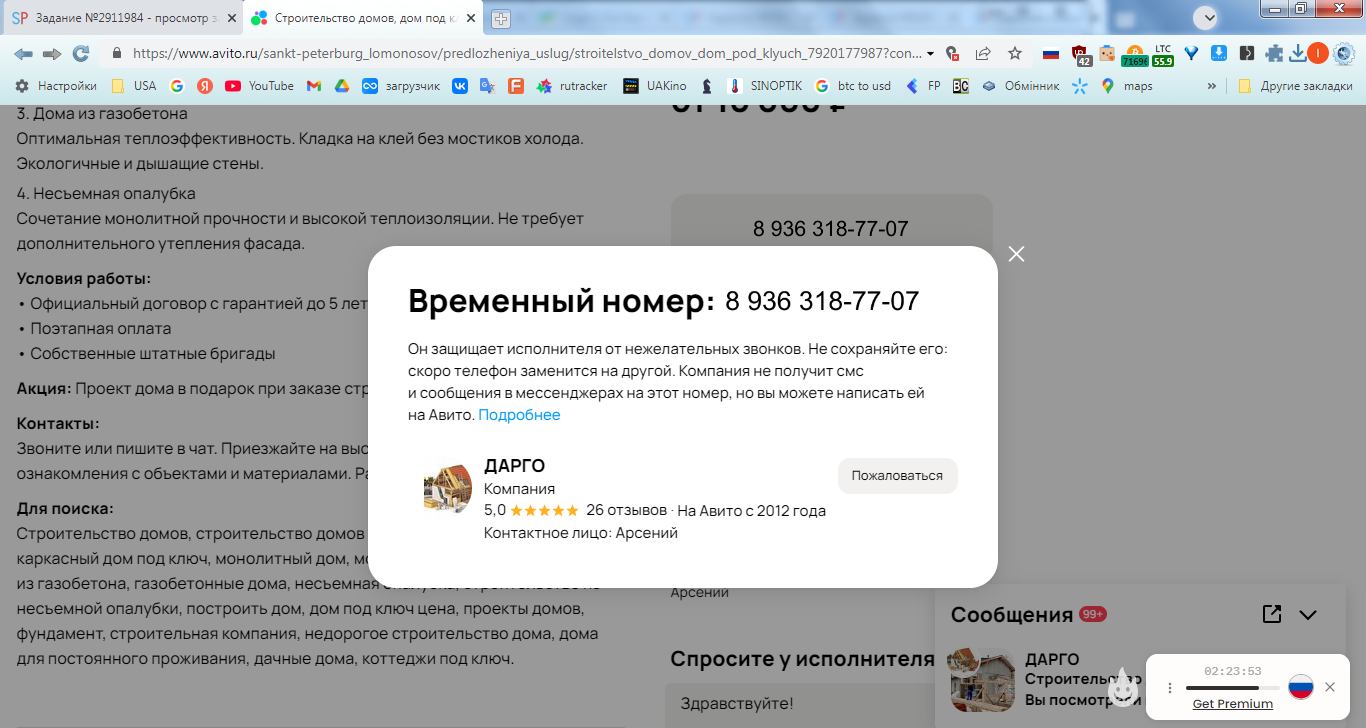Click the VPN timer progress bar
Screen dimensions: 1366x728
[1233, 688]
